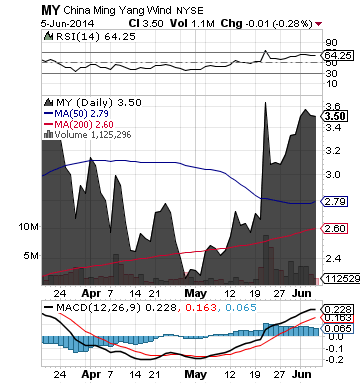Click the bar-chart icon beside Volume legend
The width and height of the screenshot is (360, 384).
point(48,135)
